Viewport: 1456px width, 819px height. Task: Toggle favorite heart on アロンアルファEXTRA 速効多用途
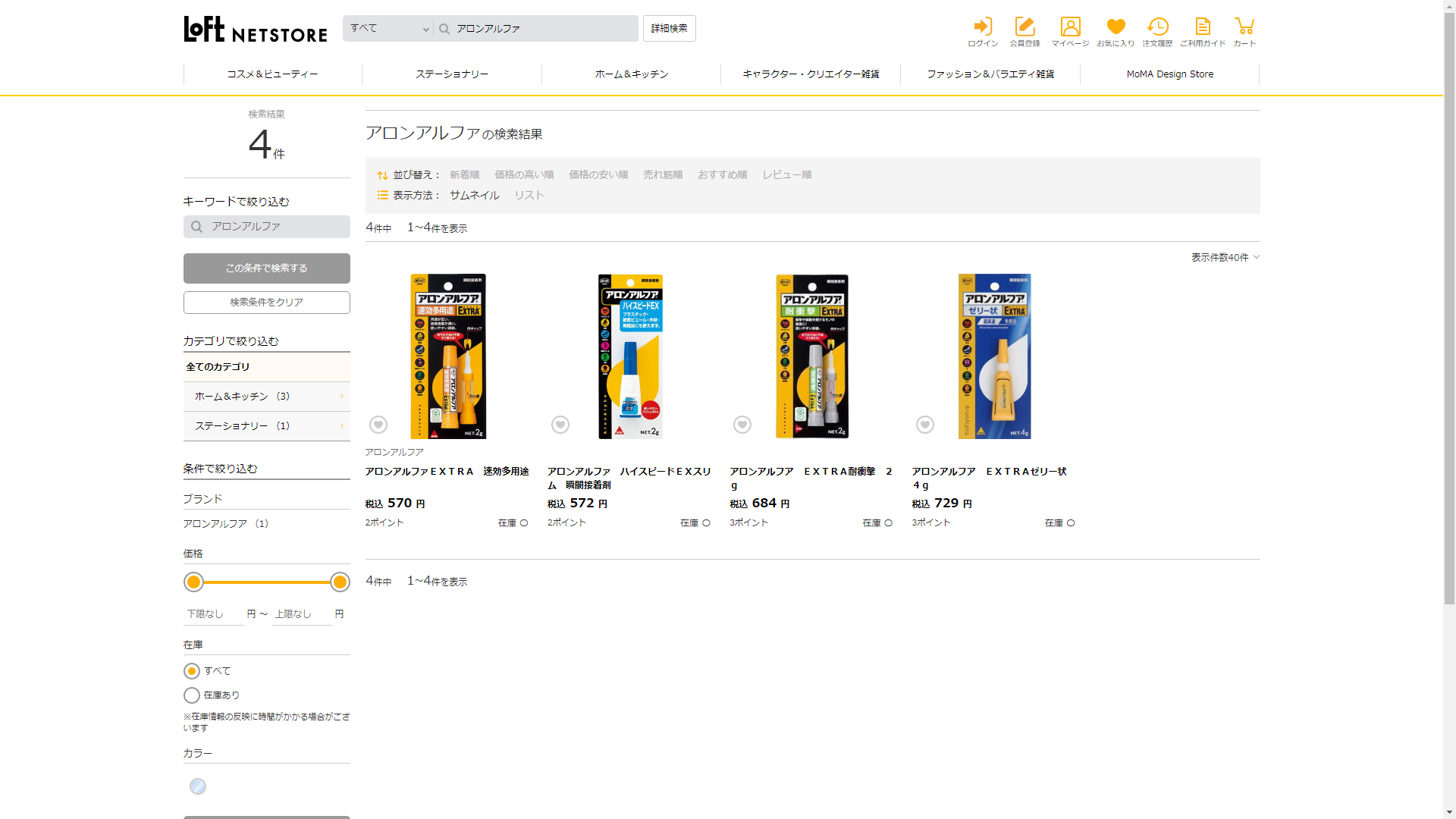[378, 425]
